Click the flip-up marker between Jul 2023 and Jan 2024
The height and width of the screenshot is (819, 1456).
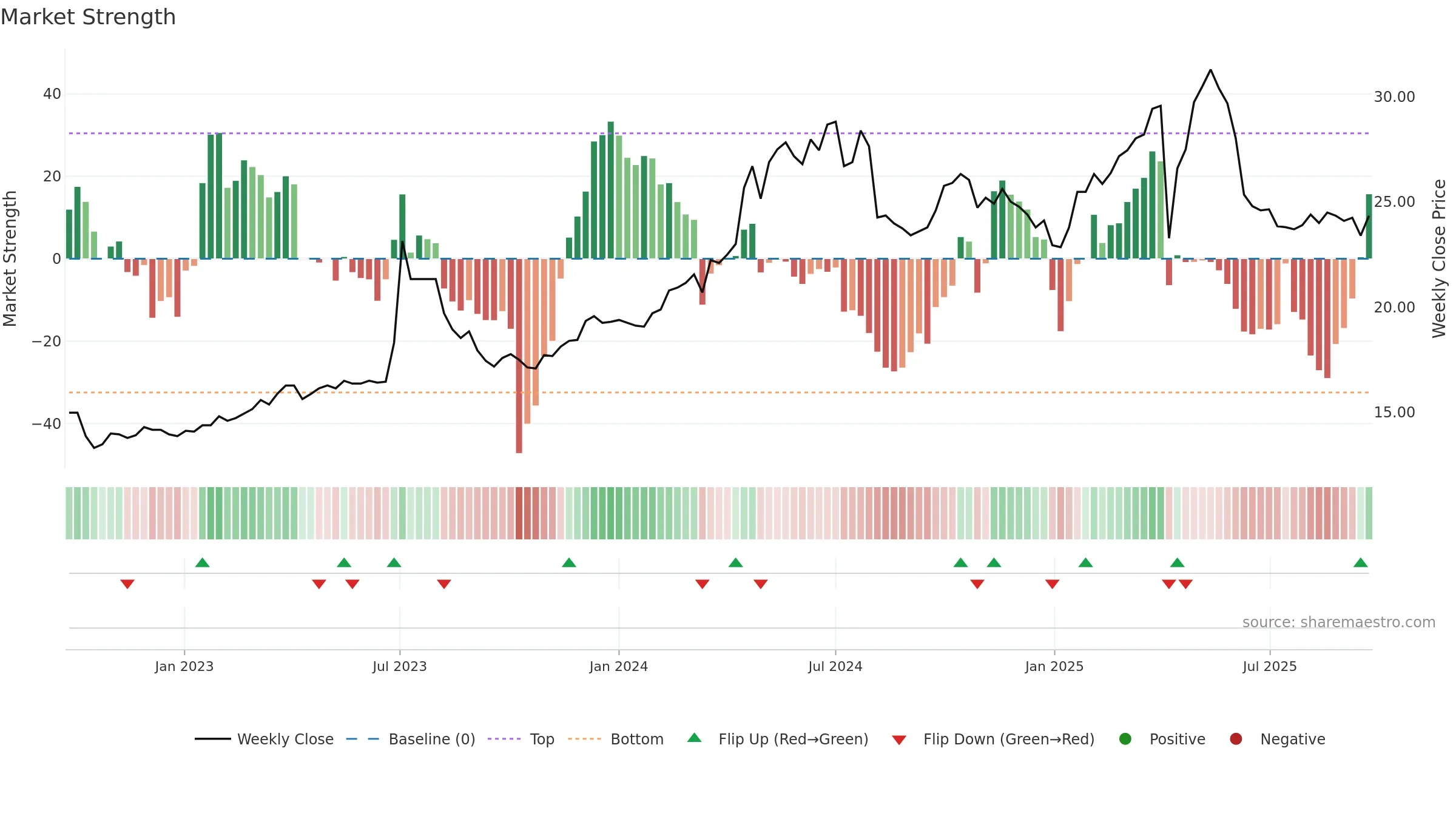pos(569,562)
